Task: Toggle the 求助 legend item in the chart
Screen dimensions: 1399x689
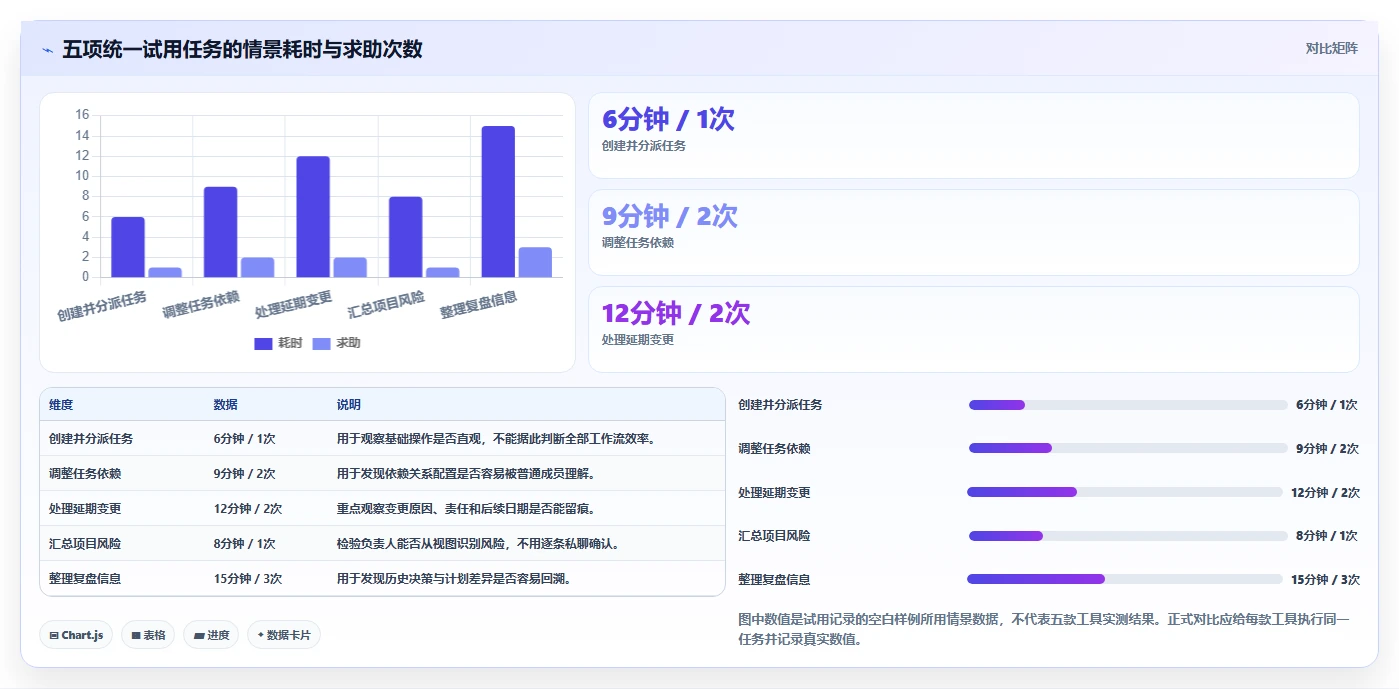Action: tap(336, 343)
